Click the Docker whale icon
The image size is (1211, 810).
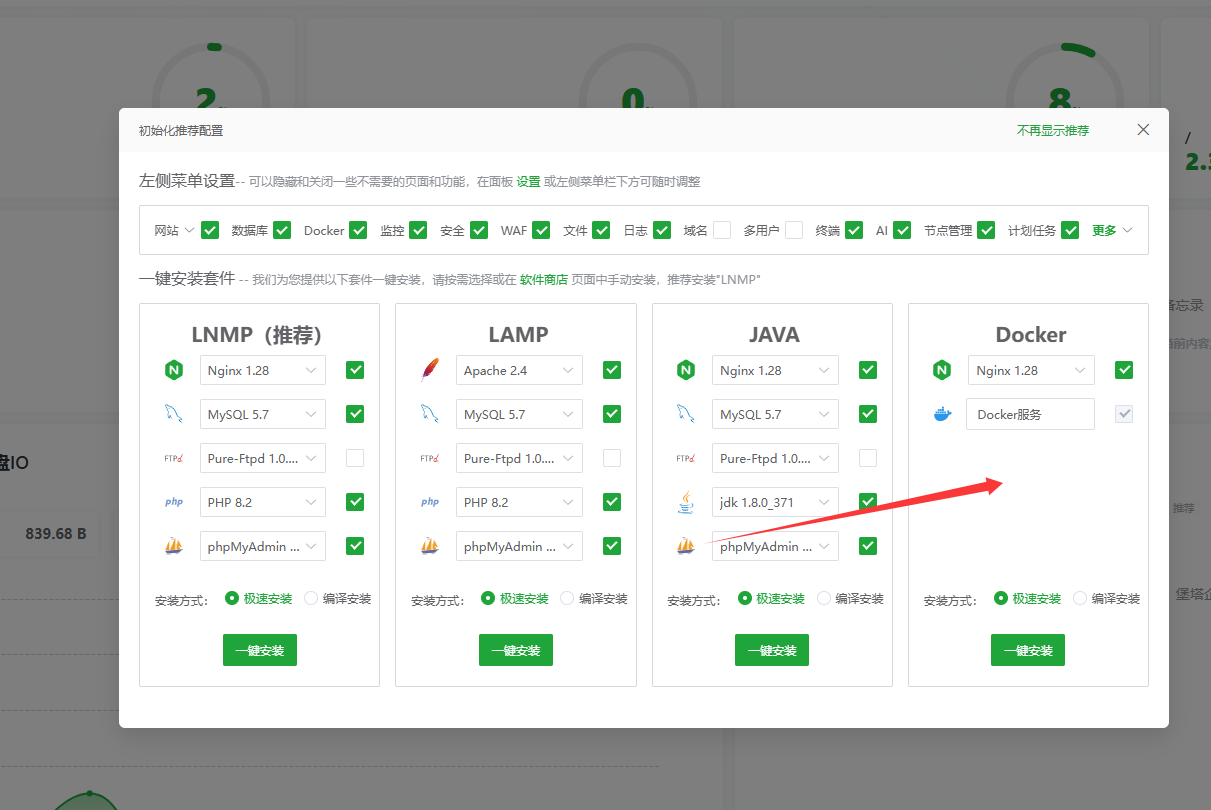942,414
